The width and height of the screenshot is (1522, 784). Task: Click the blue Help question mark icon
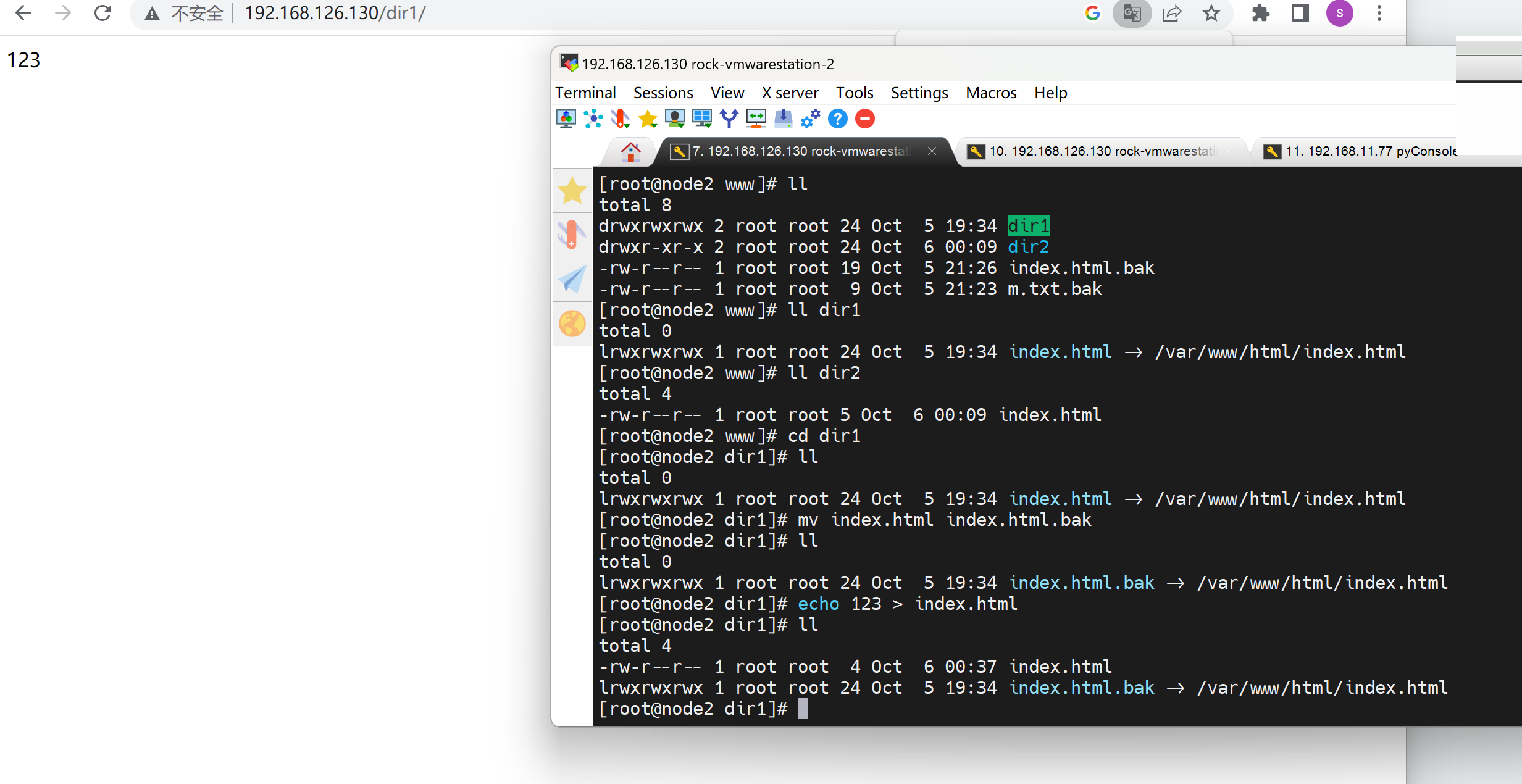coord(838,119)
